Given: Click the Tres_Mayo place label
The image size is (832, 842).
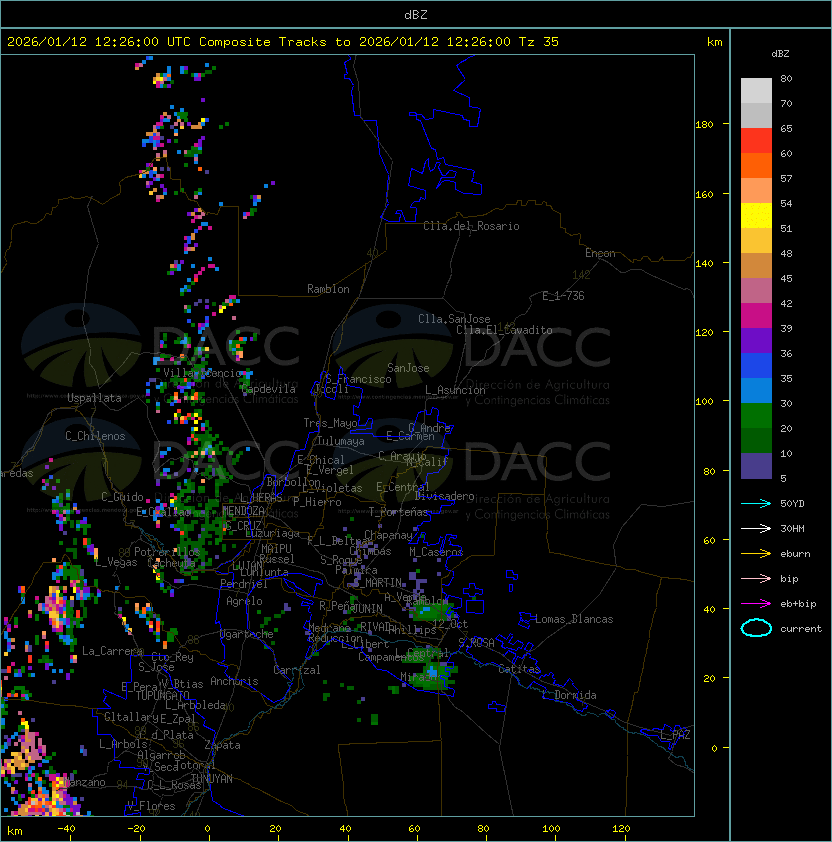Looking at the screenshot, I should point(330,423).
